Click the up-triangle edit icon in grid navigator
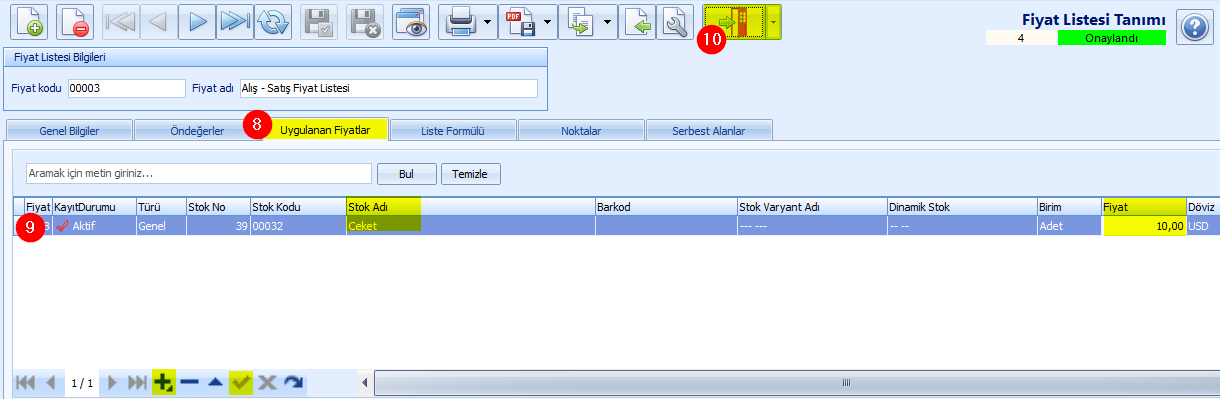This screenshot has width=1220, height=399. (215, 382)
